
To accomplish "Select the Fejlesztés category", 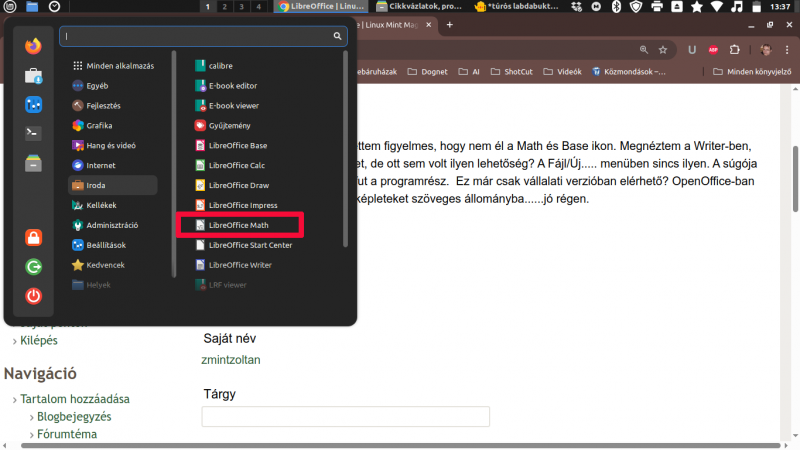I will pyautogui.click(x=113, y=106).
